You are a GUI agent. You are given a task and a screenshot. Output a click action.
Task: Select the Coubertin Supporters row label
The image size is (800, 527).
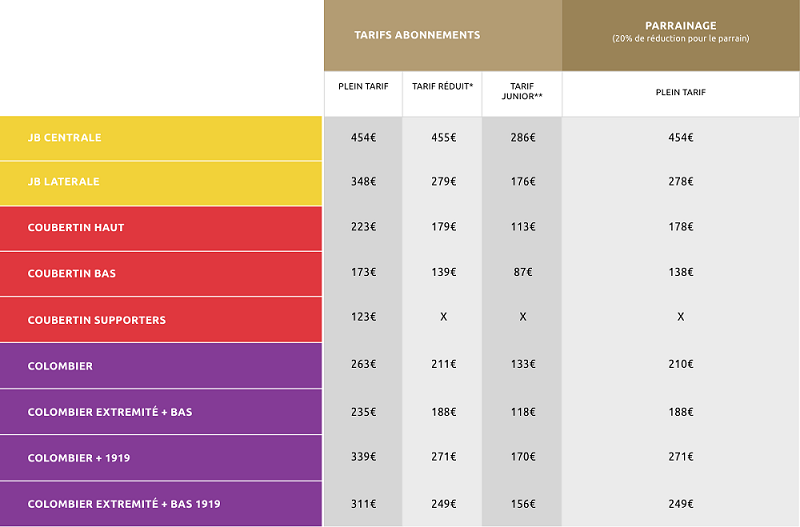pos(97,320)
